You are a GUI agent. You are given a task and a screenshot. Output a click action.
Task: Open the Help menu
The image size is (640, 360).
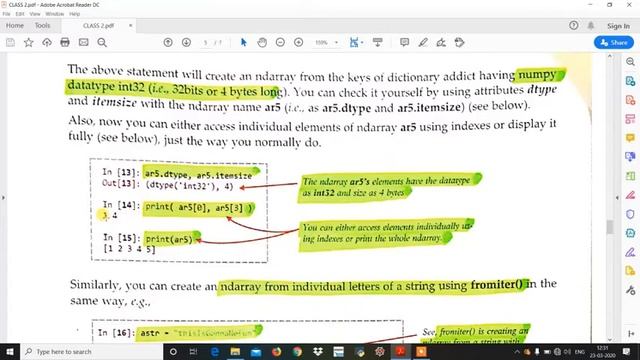pos(75,14)
